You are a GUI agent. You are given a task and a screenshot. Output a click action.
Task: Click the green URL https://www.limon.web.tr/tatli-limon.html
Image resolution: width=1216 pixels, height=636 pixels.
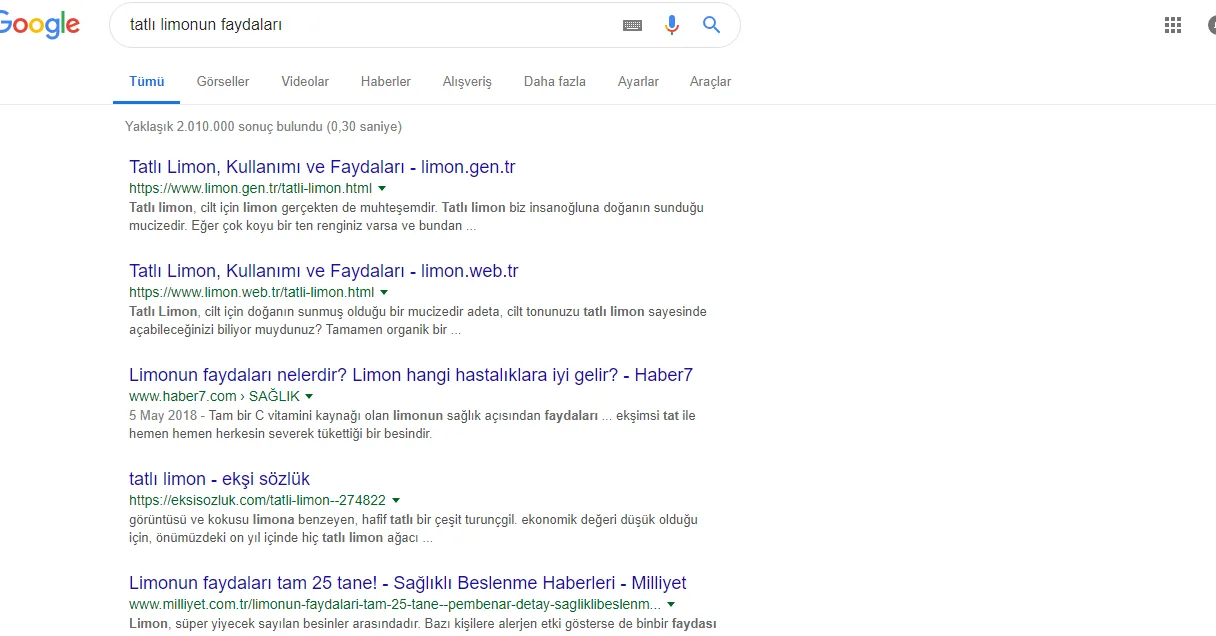click(x=252, y=292)
